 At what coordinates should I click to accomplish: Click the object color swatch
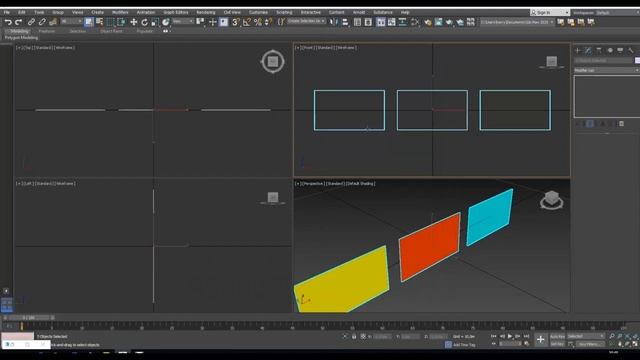(x=637, y=60)
